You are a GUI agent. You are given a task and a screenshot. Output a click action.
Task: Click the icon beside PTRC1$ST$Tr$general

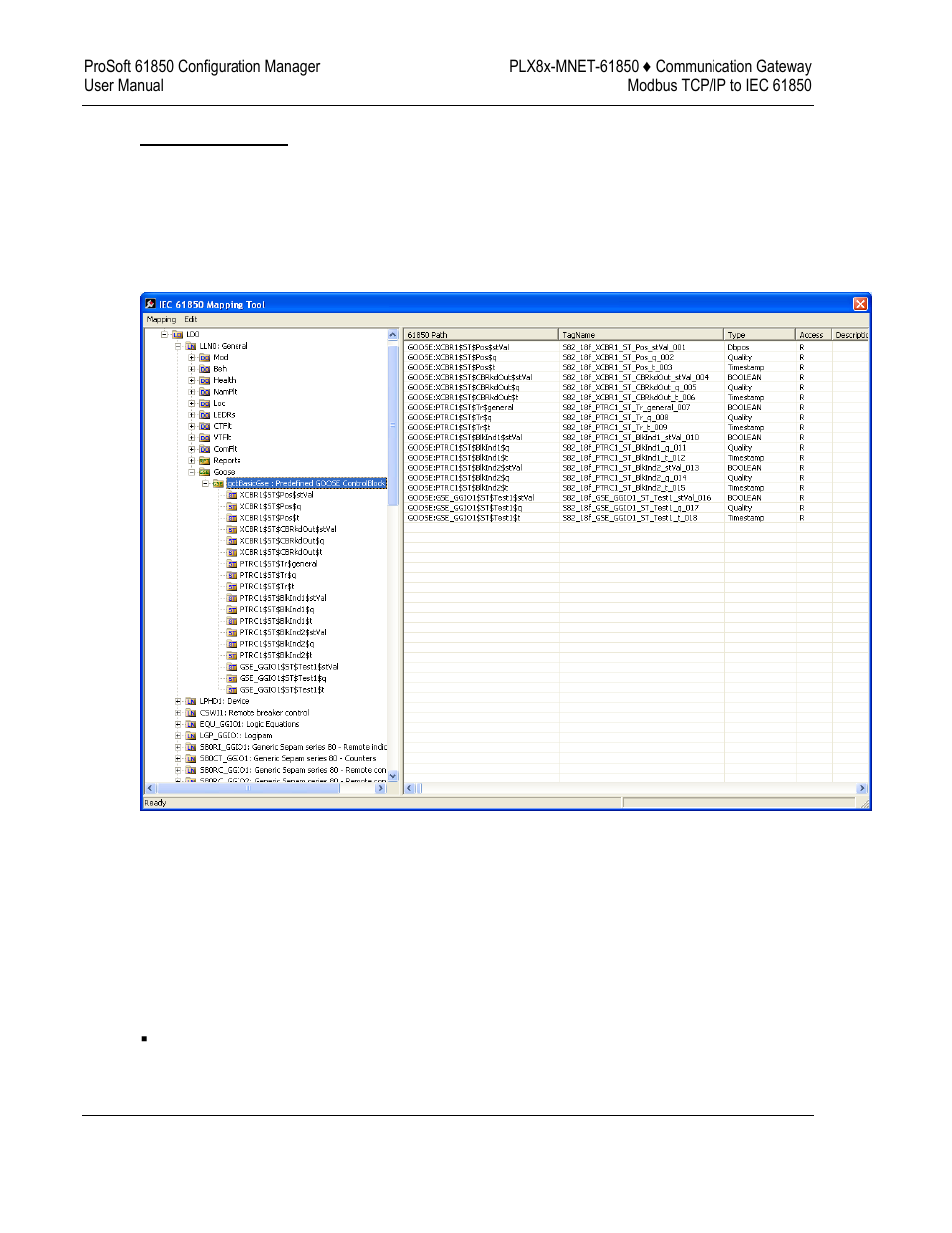tap(233, 564)
